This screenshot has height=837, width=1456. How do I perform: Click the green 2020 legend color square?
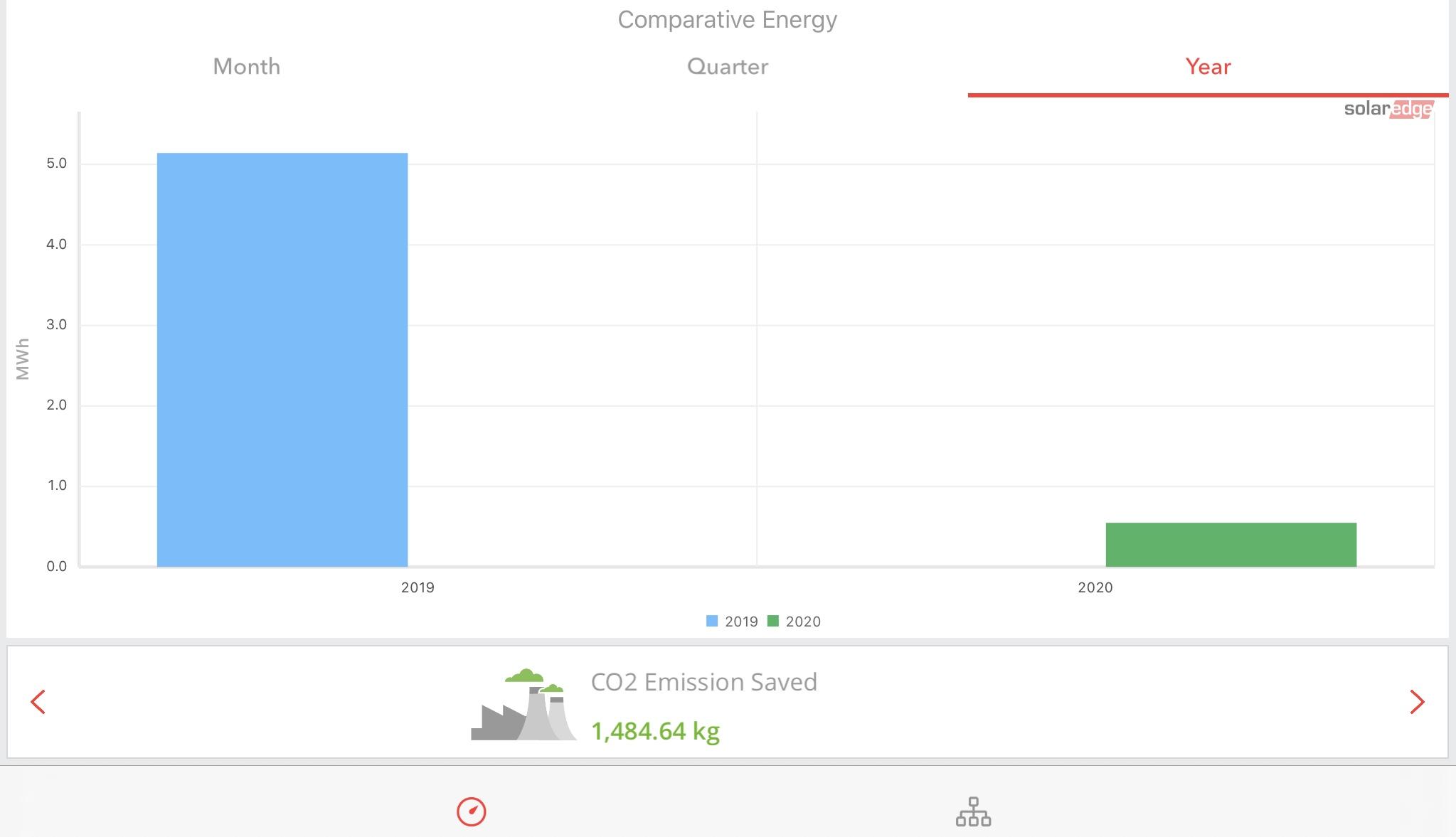coord(773,622)
